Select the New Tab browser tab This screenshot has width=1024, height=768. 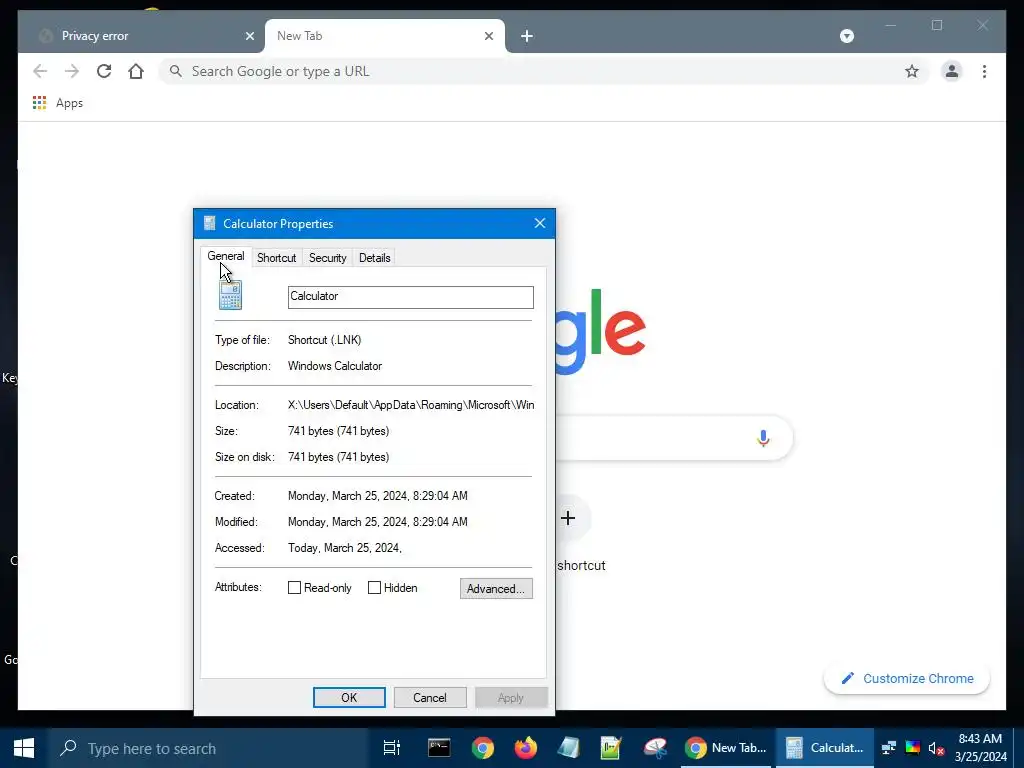pos(384,36)
